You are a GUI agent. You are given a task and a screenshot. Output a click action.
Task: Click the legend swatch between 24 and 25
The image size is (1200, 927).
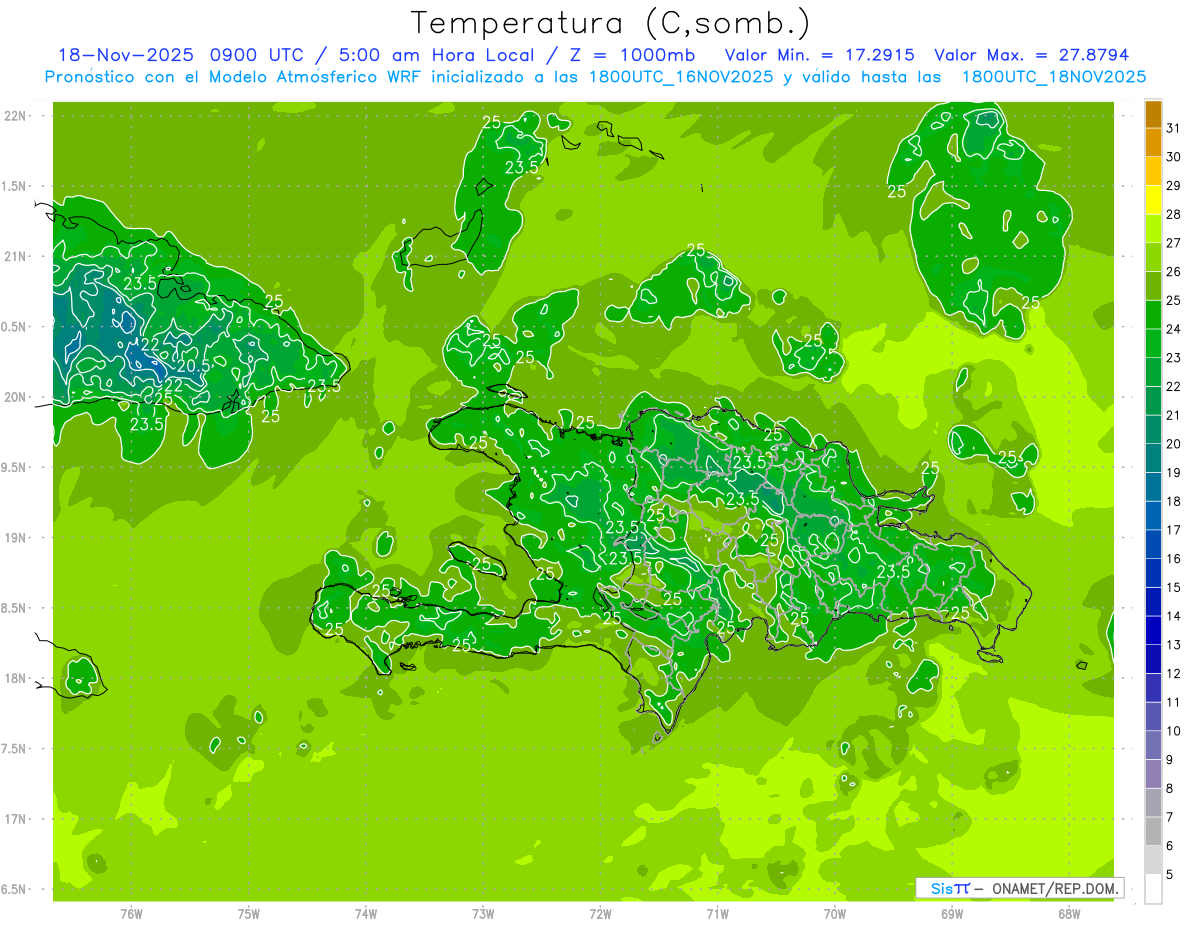tap(1153, 314)
